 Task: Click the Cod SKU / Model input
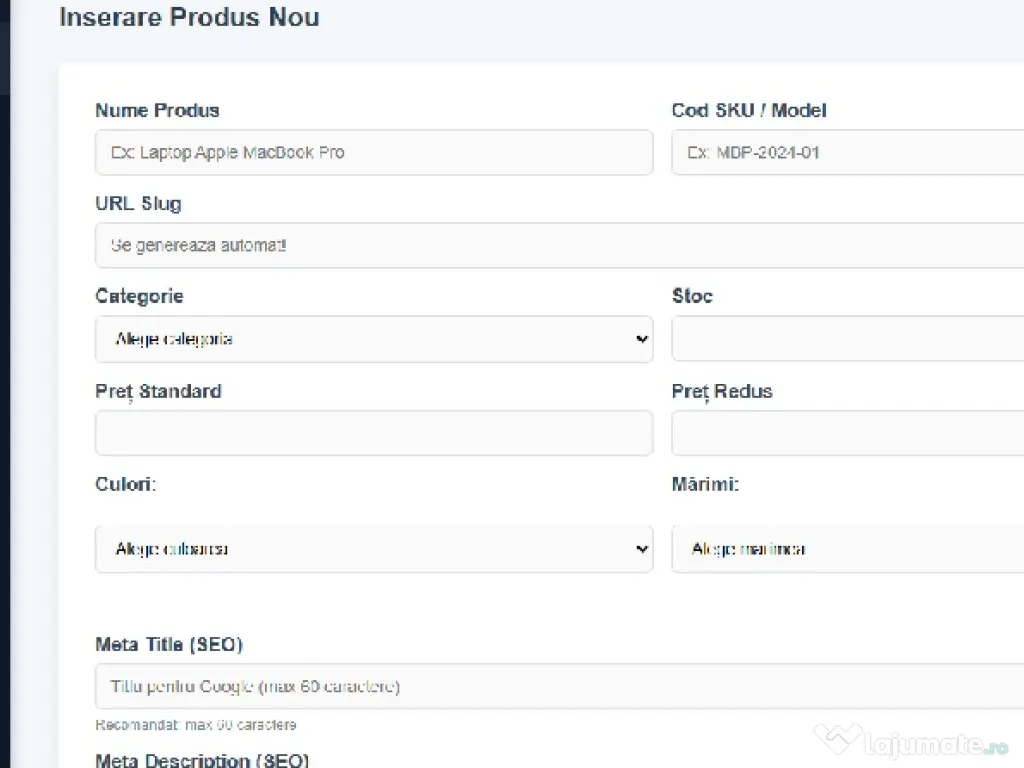click(848, 153)
